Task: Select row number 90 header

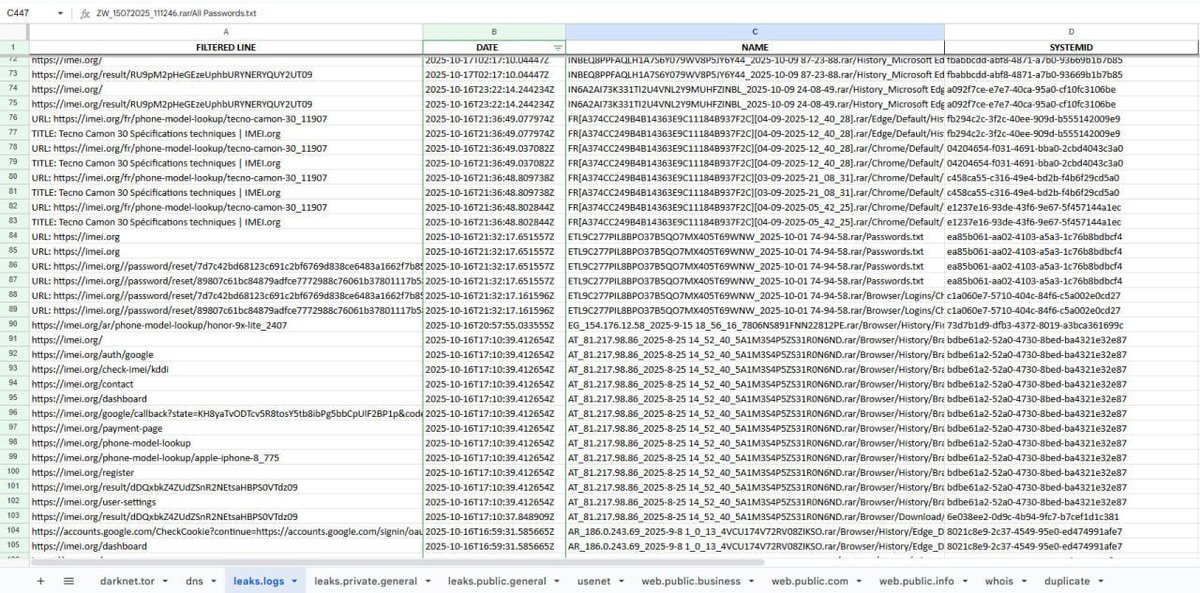Action: pyautogui.click(x=14, y=325)
